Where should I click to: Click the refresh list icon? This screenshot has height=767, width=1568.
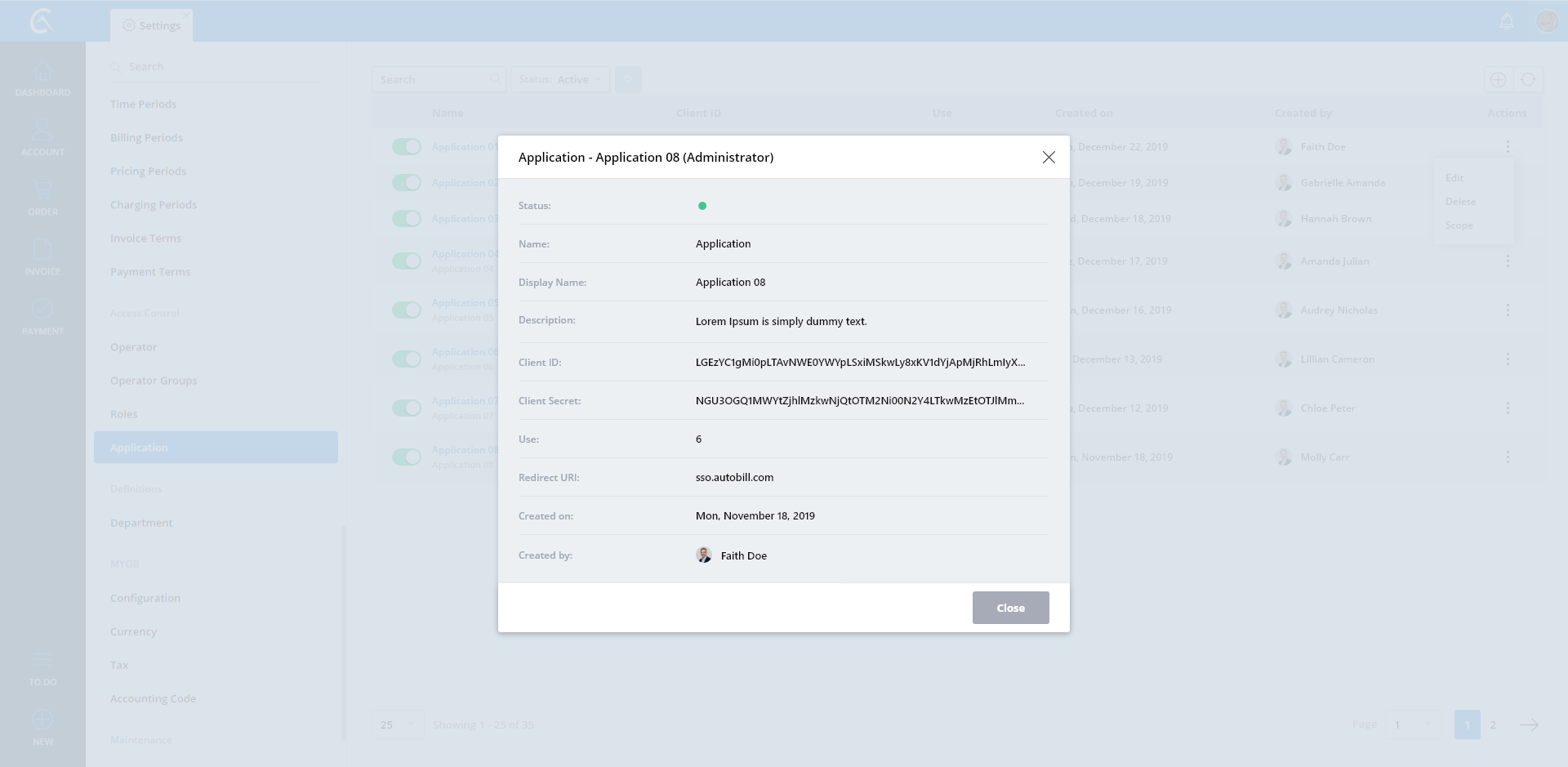(1528, 79)
